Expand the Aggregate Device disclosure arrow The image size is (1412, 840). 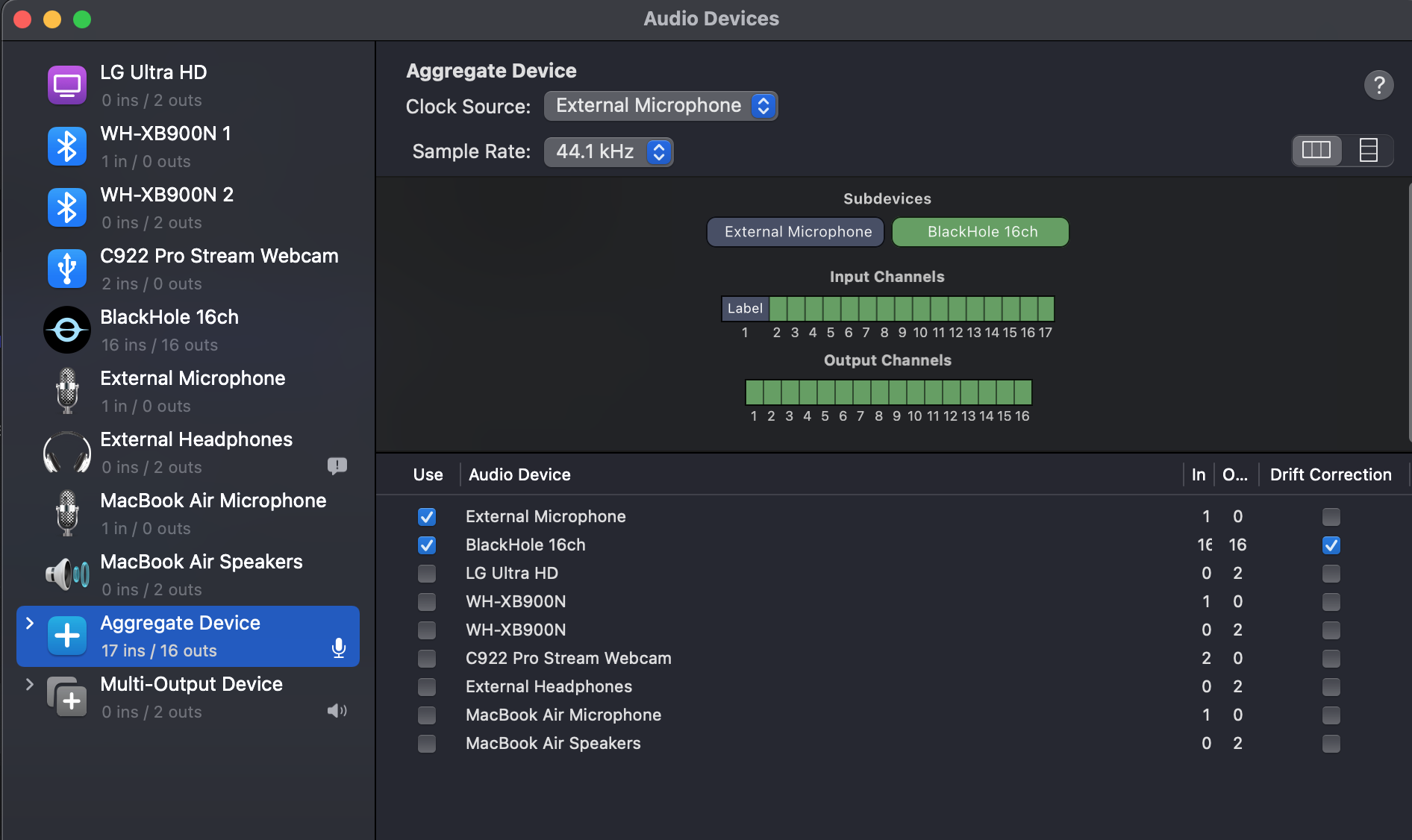click(30, 623)
